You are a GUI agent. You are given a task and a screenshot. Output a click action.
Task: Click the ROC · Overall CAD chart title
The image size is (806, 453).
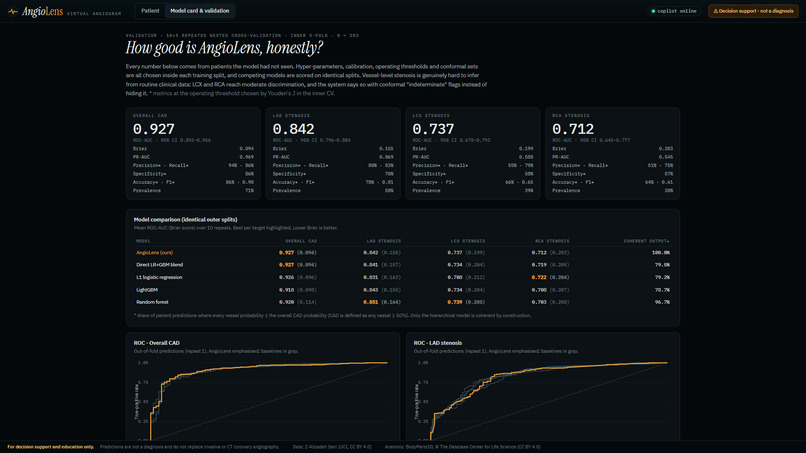(x=157, y=343)
